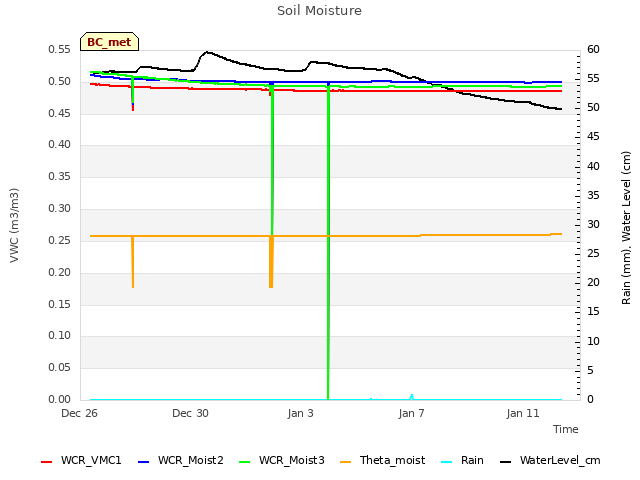Image resolution: width=640 pixels, height=480 pixels.
Task: Click the 60 right axis tick label
Action: 593,49
